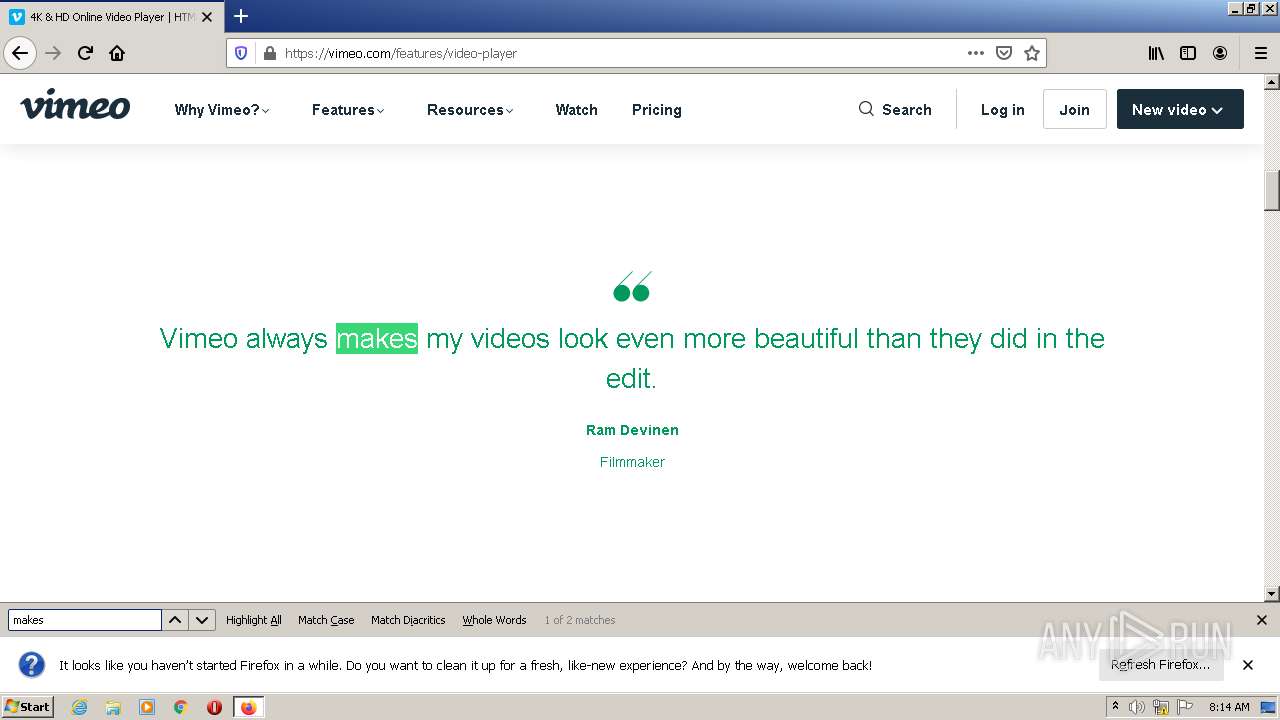Open a new browser tab
This screenshot has height=720, width=1280.
tap(241, 16)
